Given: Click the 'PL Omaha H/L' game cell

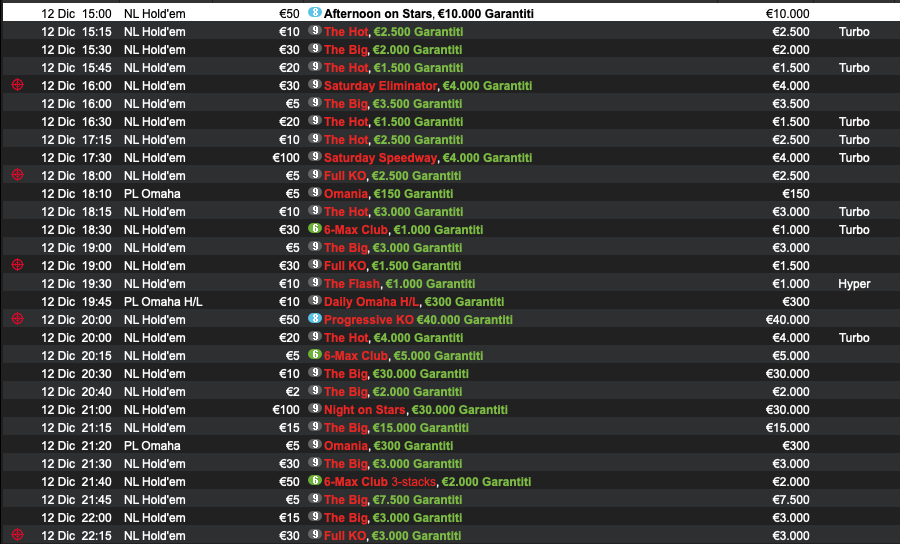Looking at the screenshot, I should [x=163, y=301].
